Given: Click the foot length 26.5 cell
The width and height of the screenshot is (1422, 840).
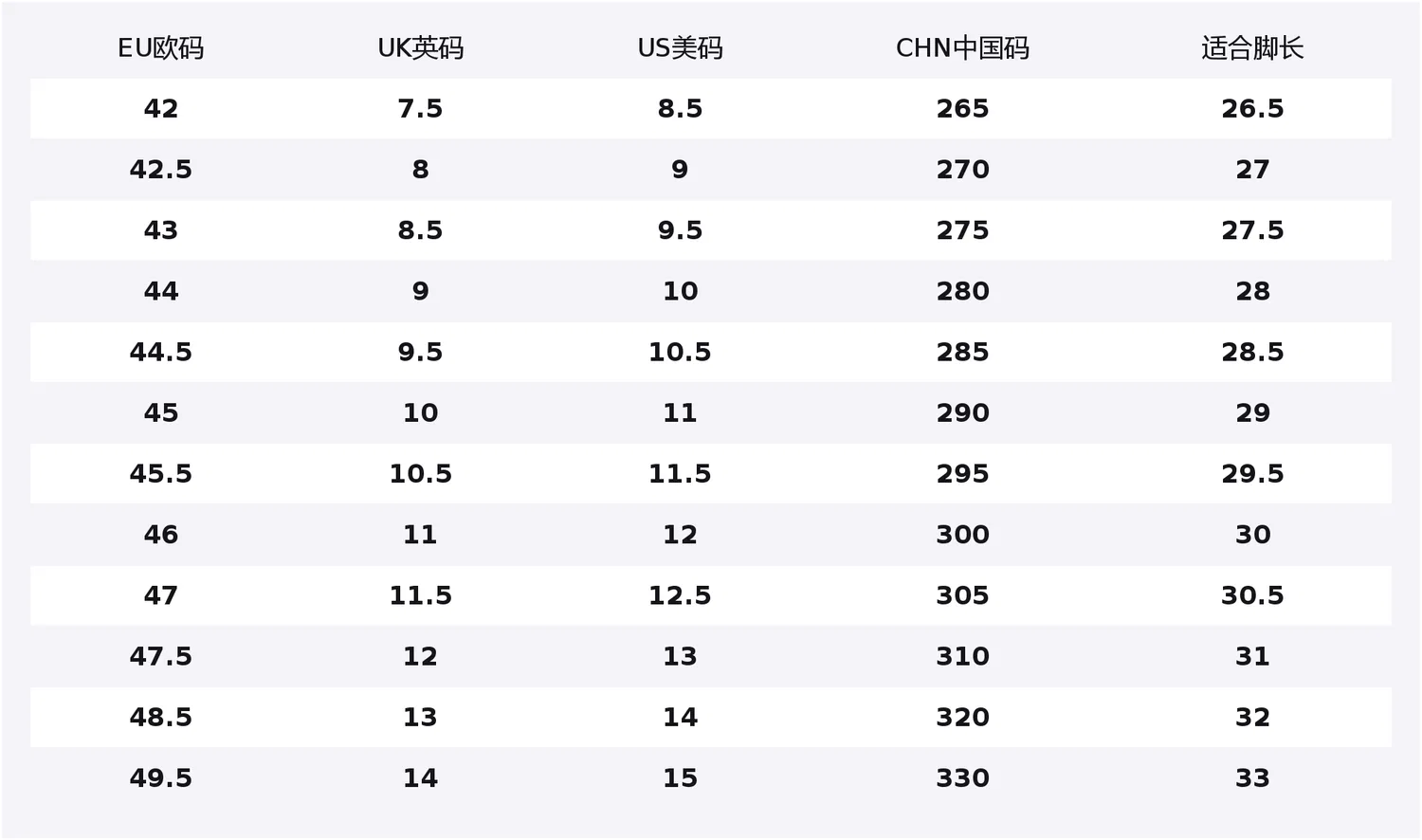Looking at the screenshot, I should (x=1252, y=109).
